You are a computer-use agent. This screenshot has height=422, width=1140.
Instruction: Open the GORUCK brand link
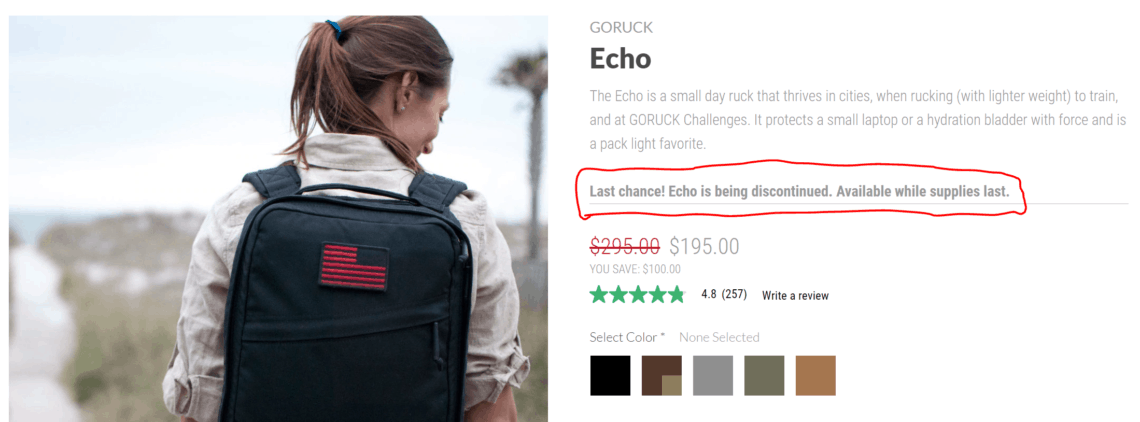tap(621, 28)
